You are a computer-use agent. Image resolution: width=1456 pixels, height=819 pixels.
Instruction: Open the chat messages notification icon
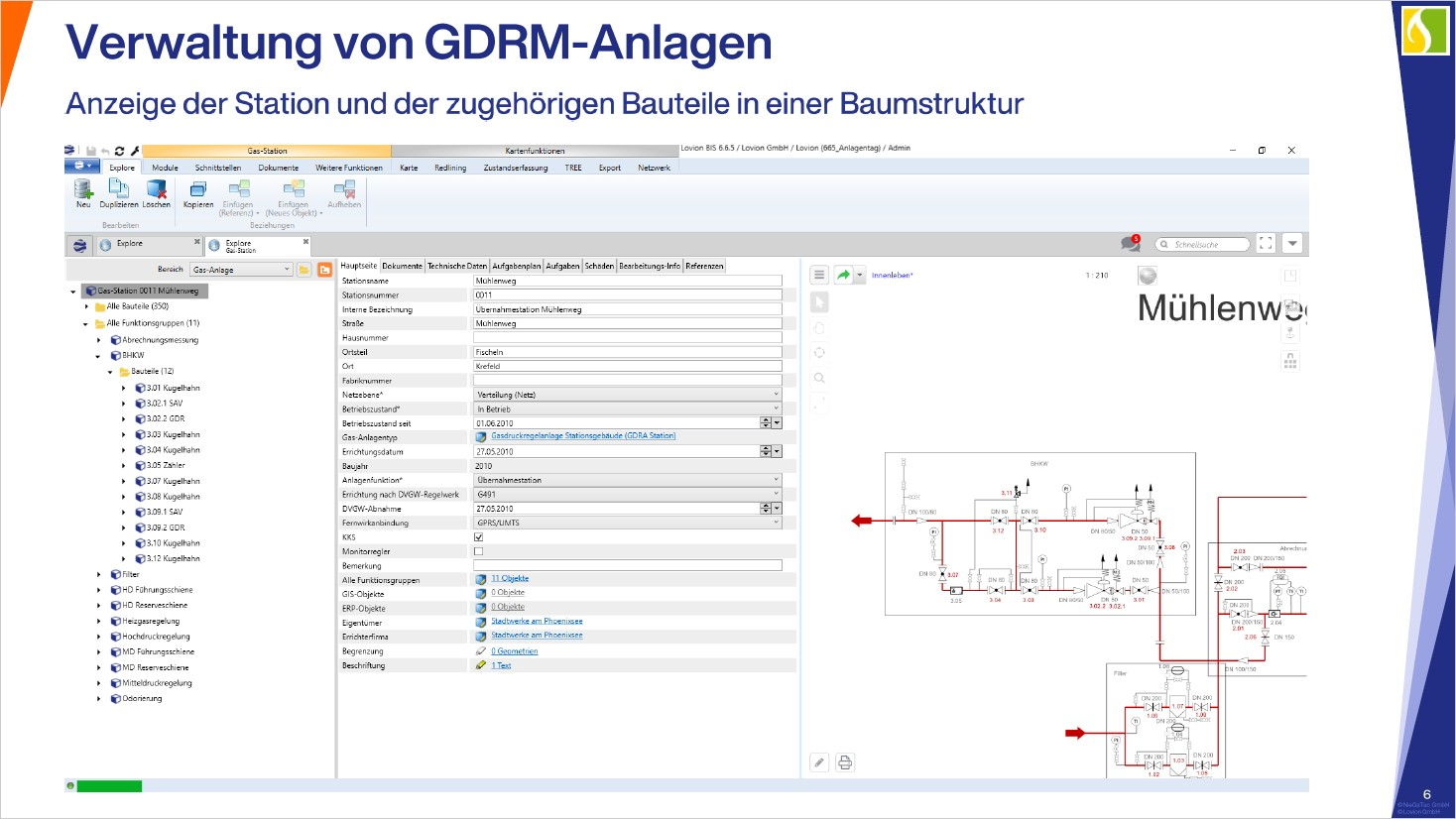pyautogui.click(x=1130, y=243)
